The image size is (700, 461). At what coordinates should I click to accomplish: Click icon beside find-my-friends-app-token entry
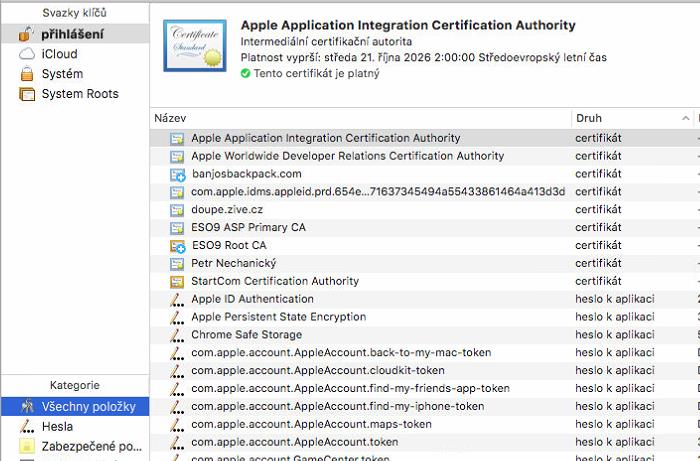click(x=177, y=389)
